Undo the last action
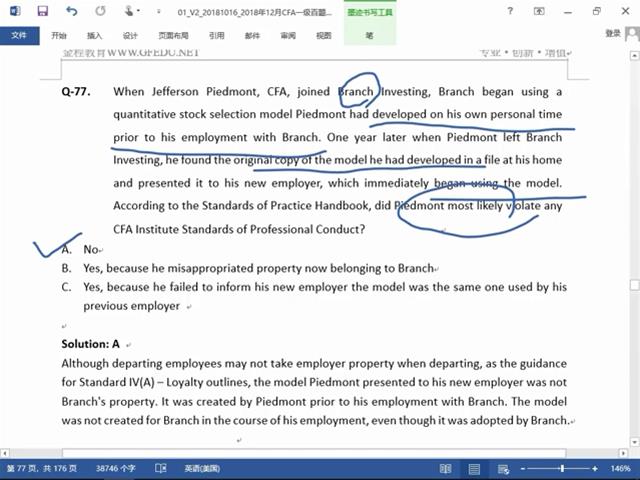 click(71, 12)
